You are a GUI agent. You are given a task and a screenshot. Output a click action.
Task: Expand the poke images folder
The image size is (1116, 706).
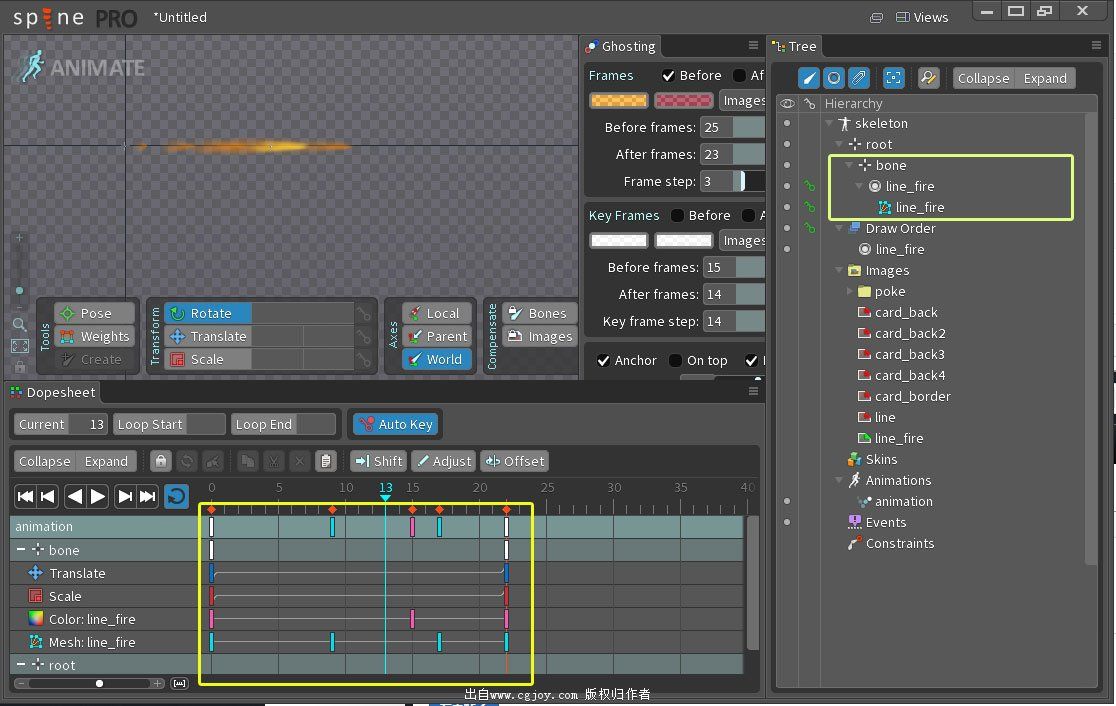(849, 291)
